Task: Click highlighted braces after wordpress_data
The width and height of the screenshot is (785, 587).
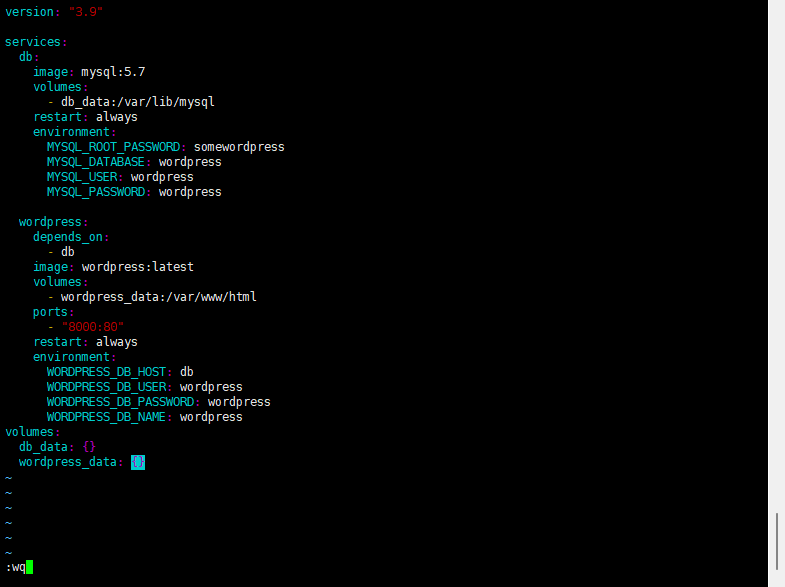Action: 138,462
